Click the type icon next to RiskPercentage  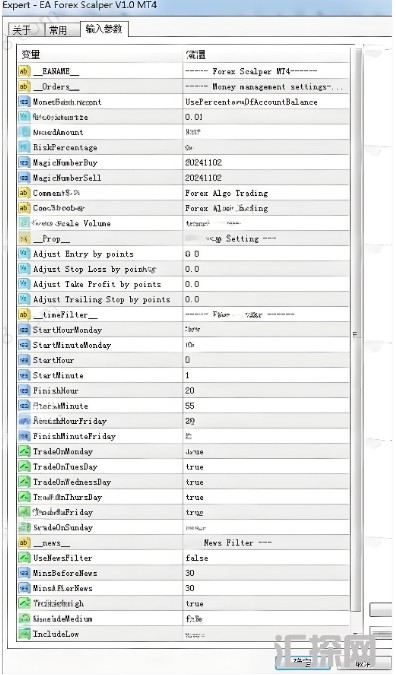click(24, 147)
